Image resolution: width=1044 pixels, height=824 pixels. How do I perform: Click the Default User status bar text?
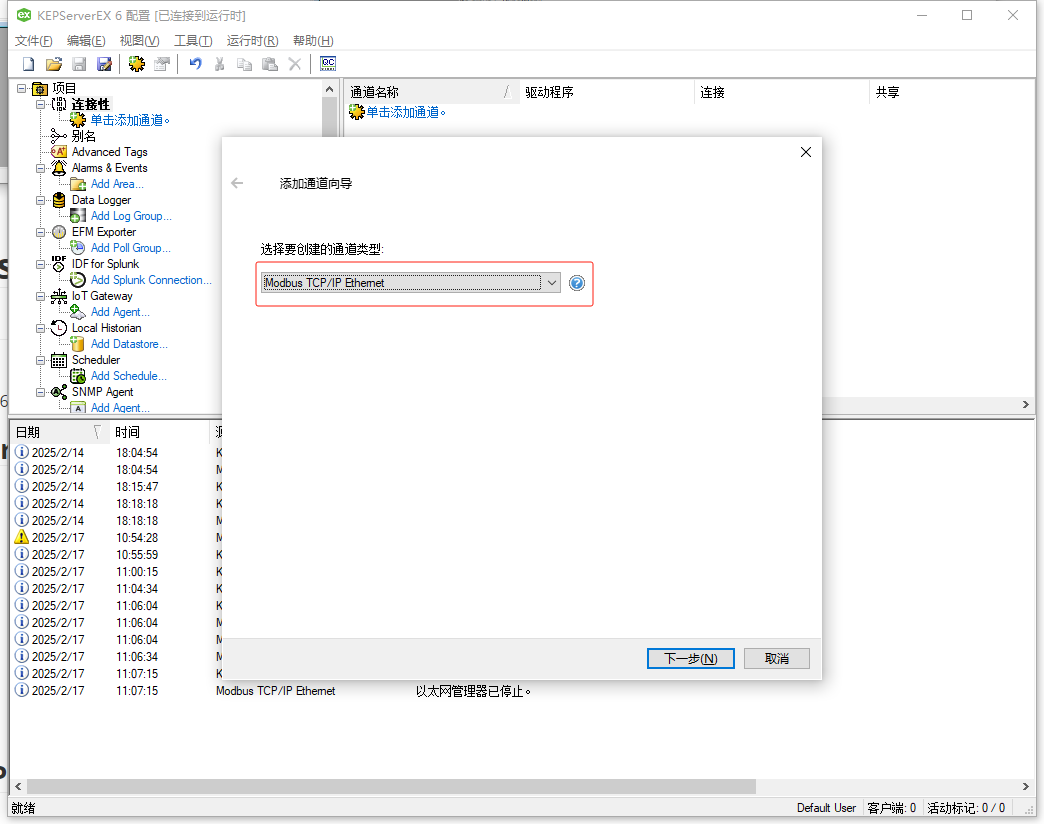click(x=826, y=807)
